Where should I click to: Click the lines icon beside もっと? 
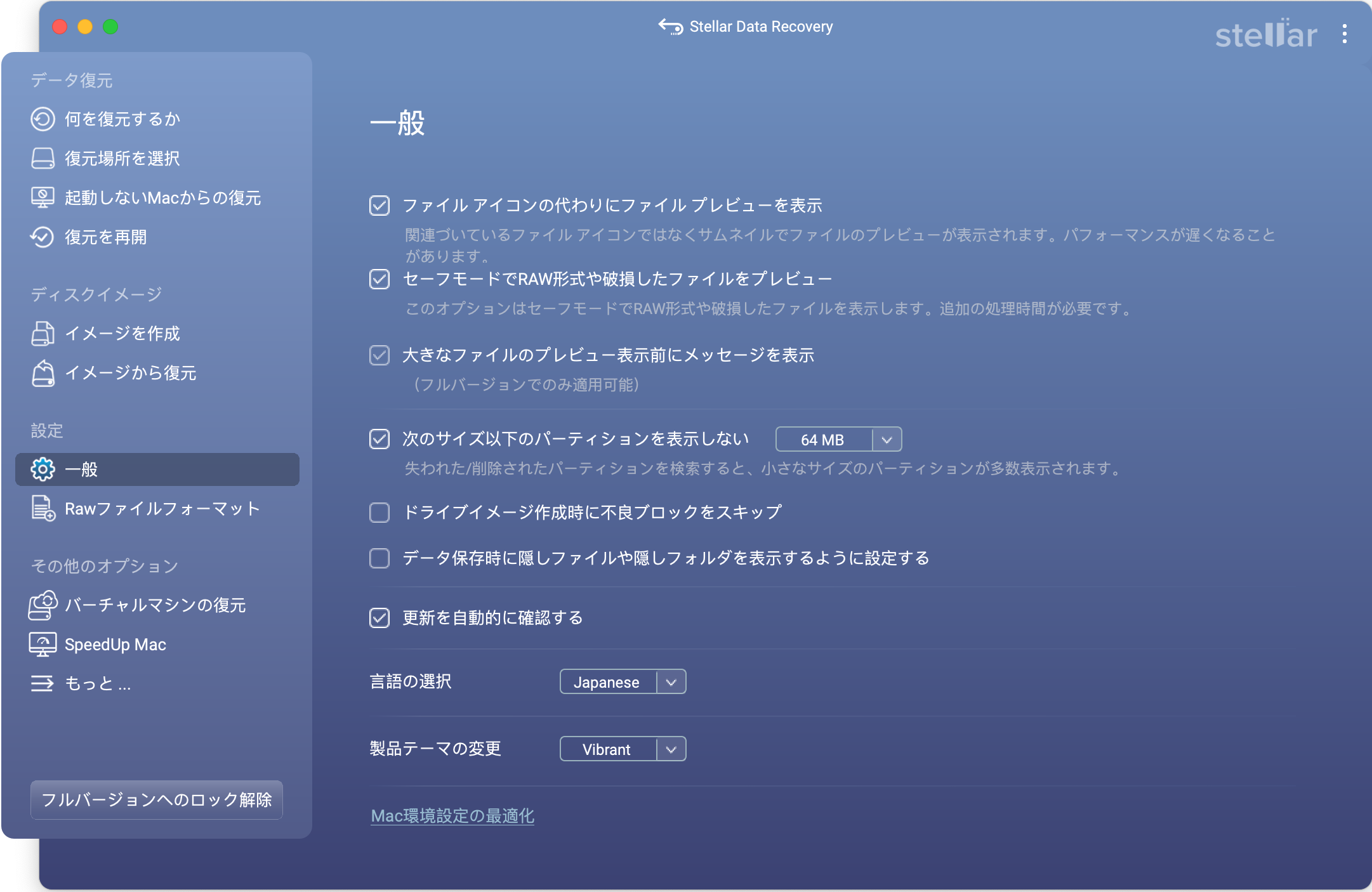pos(43,684)
